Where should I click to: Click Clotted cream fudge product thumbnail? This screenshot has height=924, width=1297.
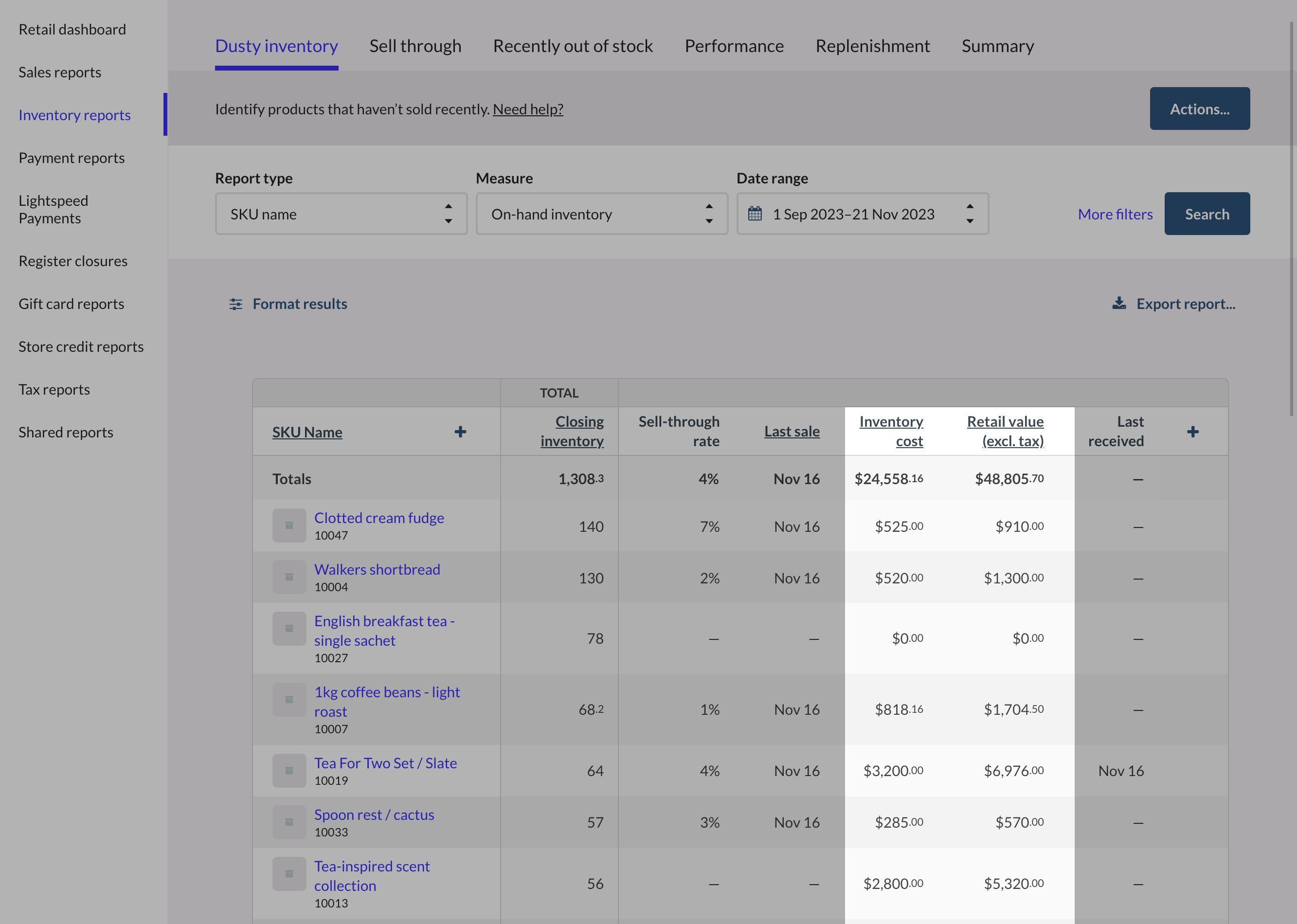pos(289,525)
